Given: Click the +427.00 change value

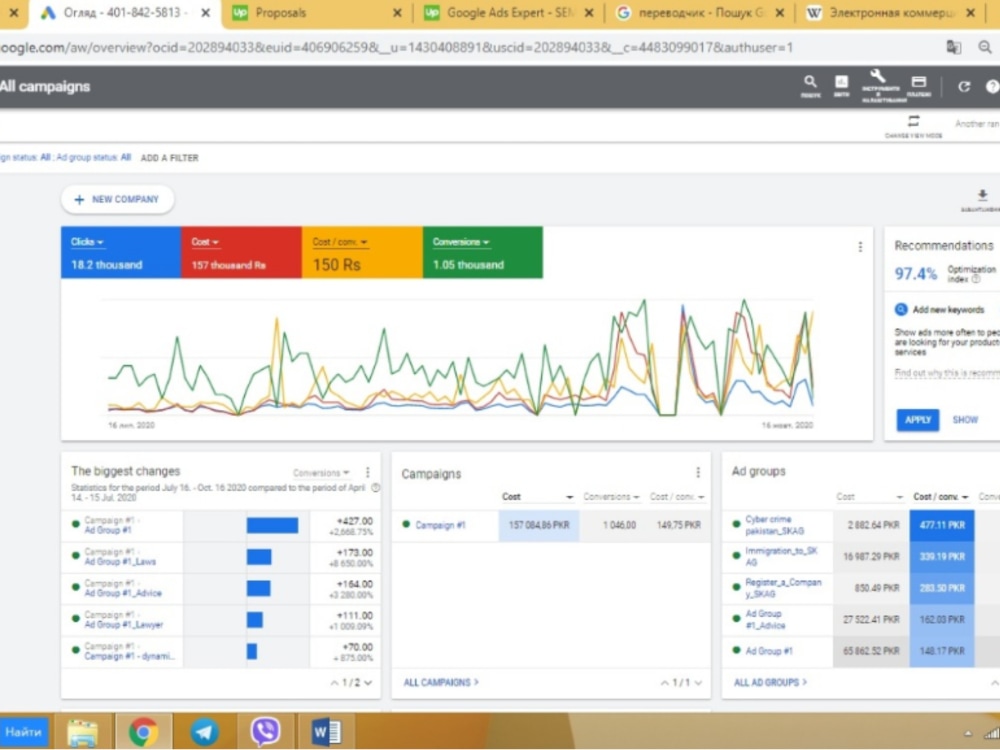Looking at the screenshot, I should tap(355, 521).
